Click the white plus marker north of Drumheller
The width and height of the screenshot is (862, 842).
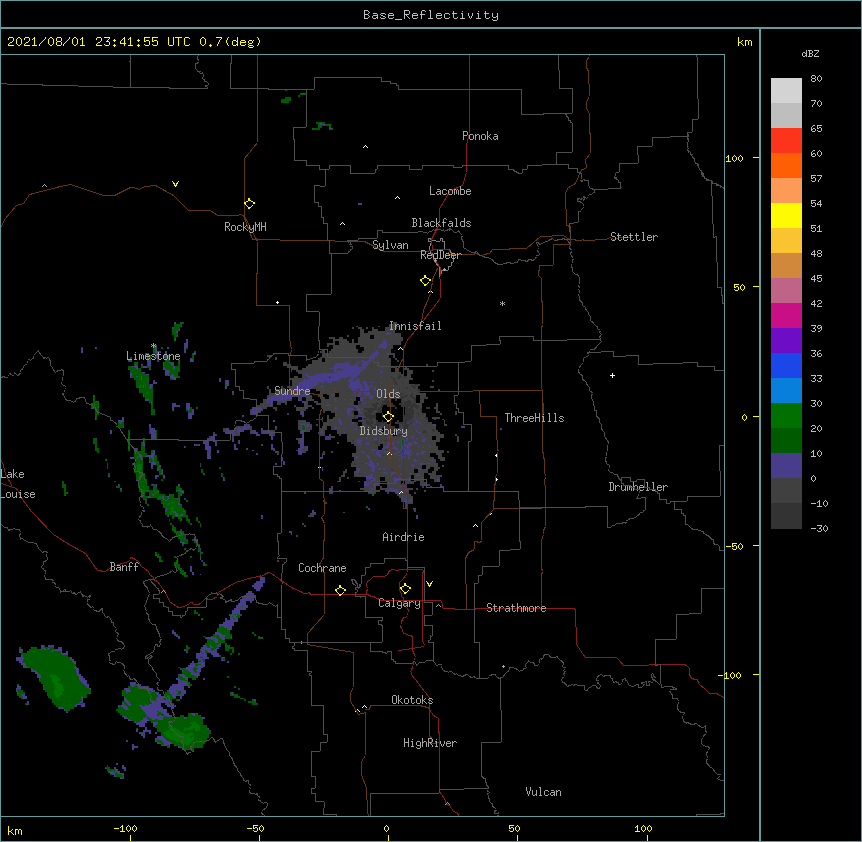click(x=612, y=375)
